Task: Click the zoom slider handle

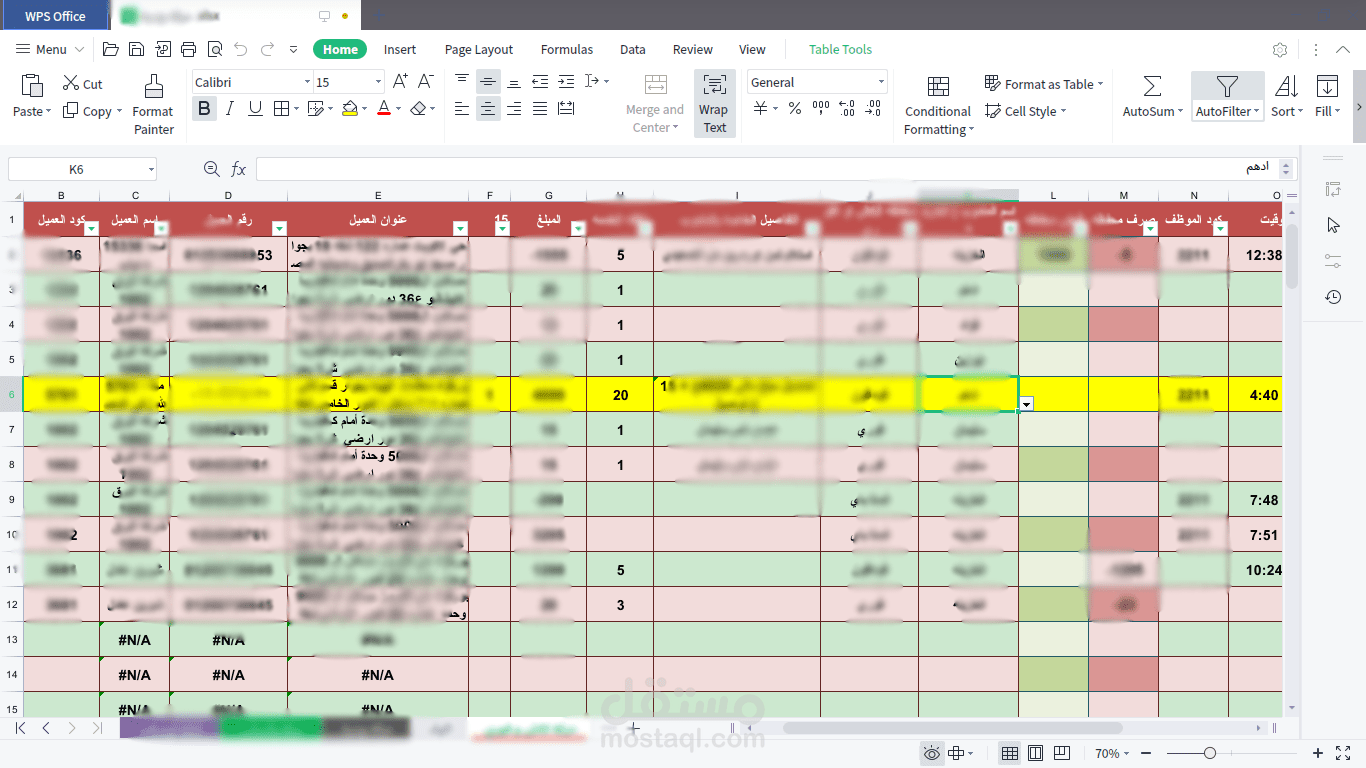Action: [1210, 753]
